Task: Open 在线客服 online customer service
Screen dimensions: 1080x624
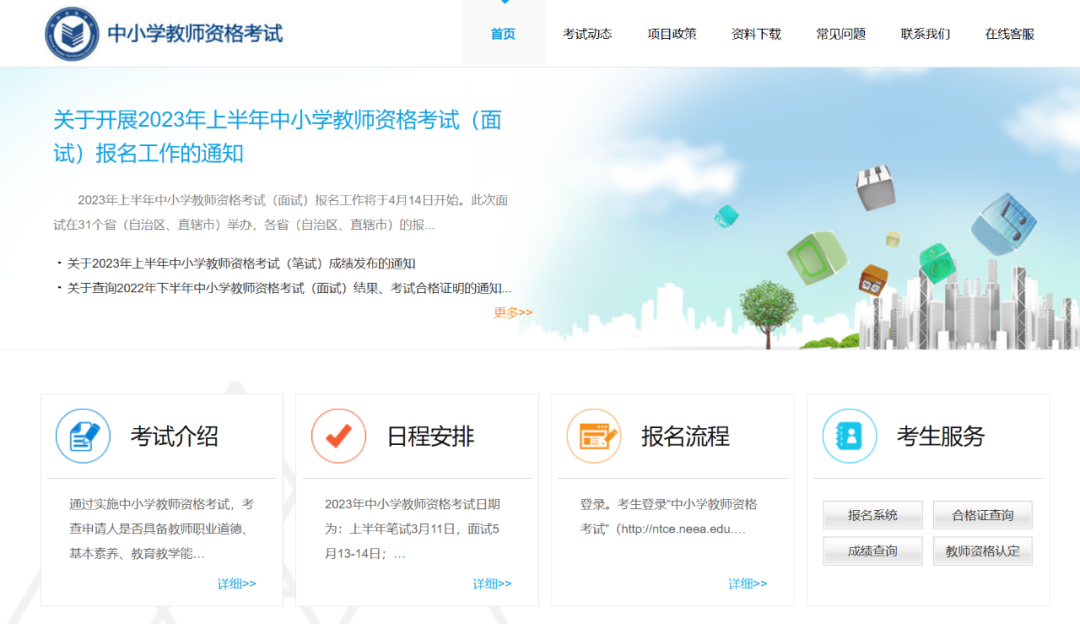Action: pos(1008,33)
